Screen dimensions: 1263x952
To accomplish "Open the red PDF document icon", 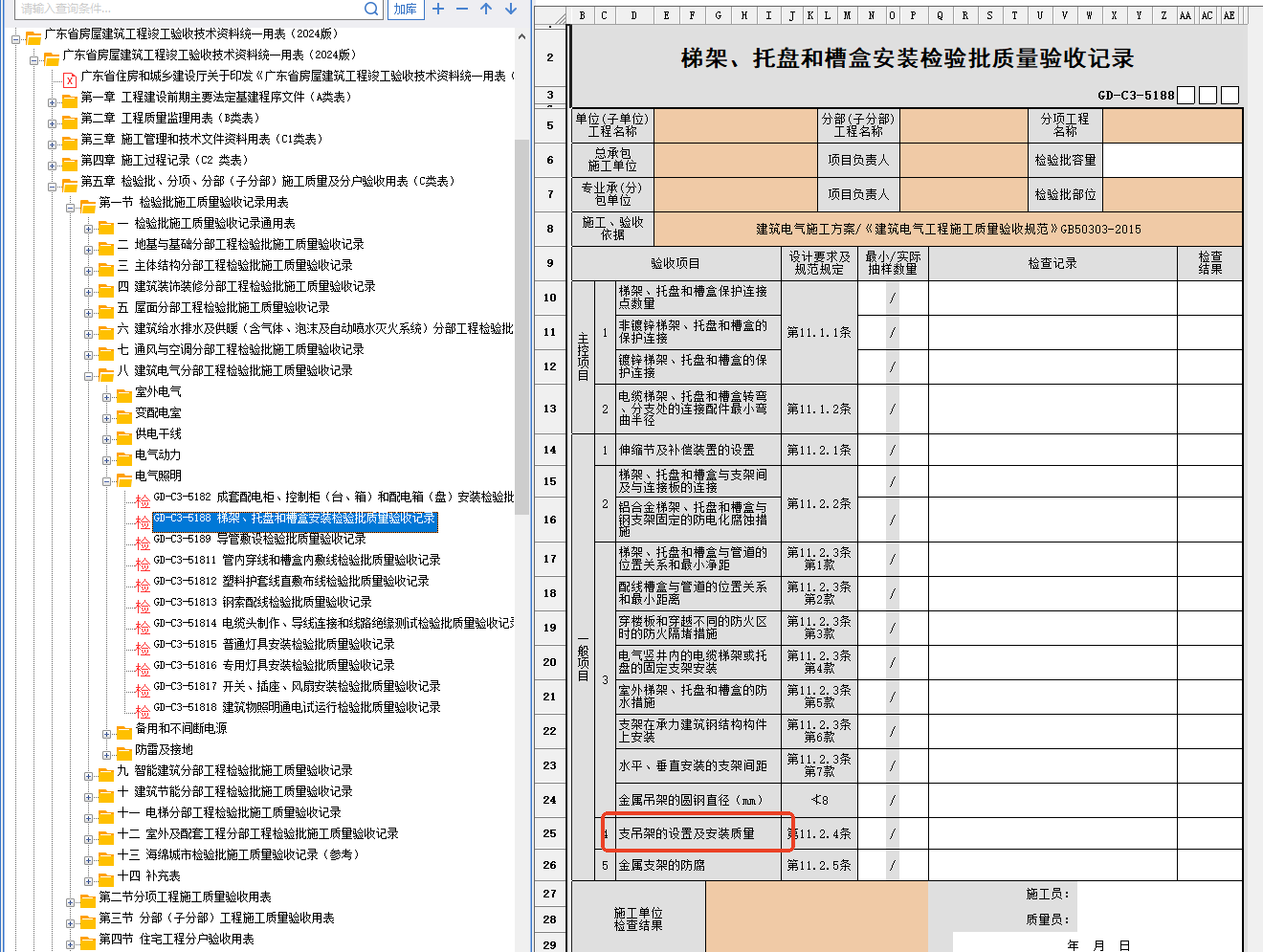I will pos(69,77).
